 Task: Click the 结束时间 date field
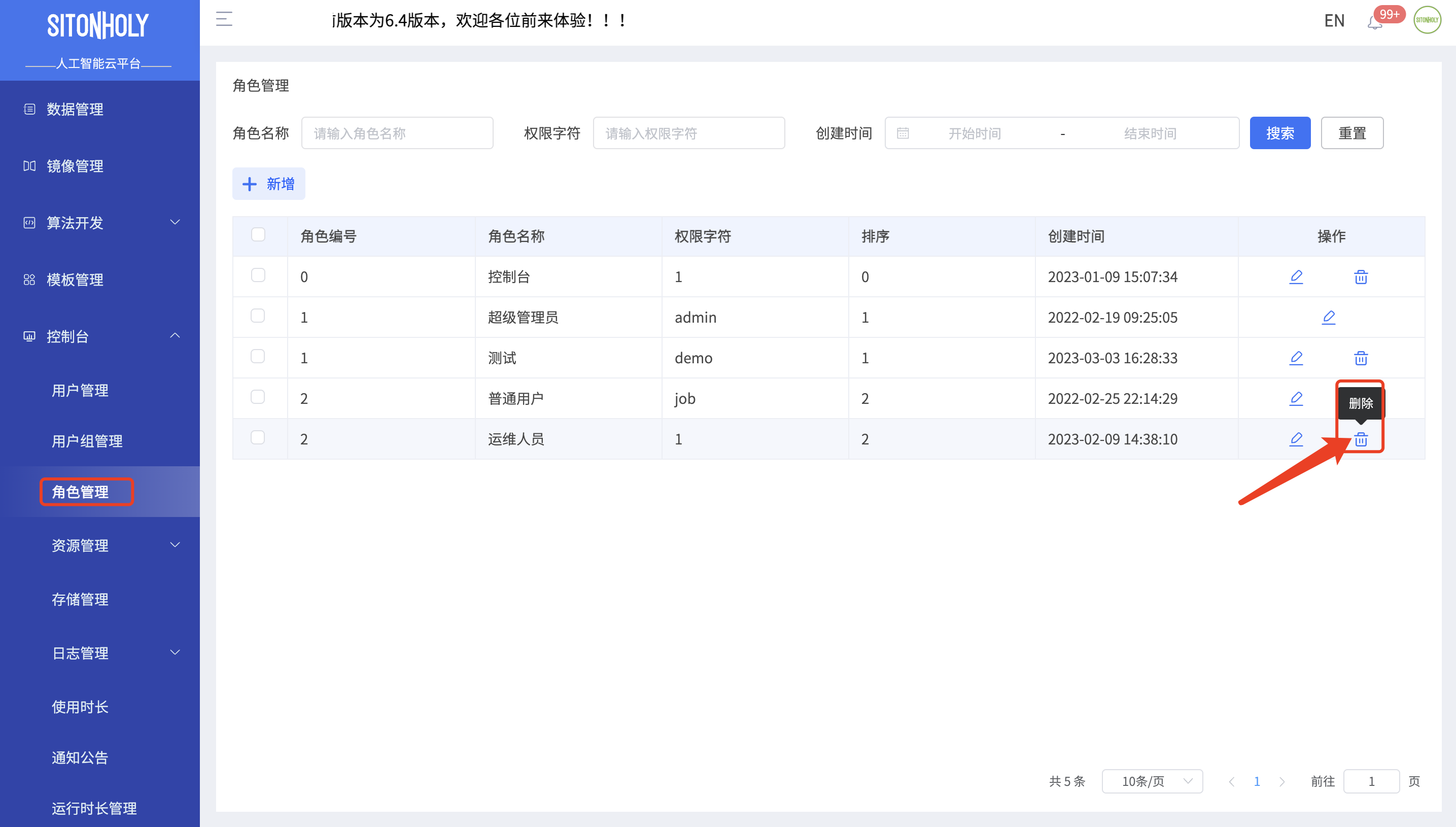tap(1150, 133)
